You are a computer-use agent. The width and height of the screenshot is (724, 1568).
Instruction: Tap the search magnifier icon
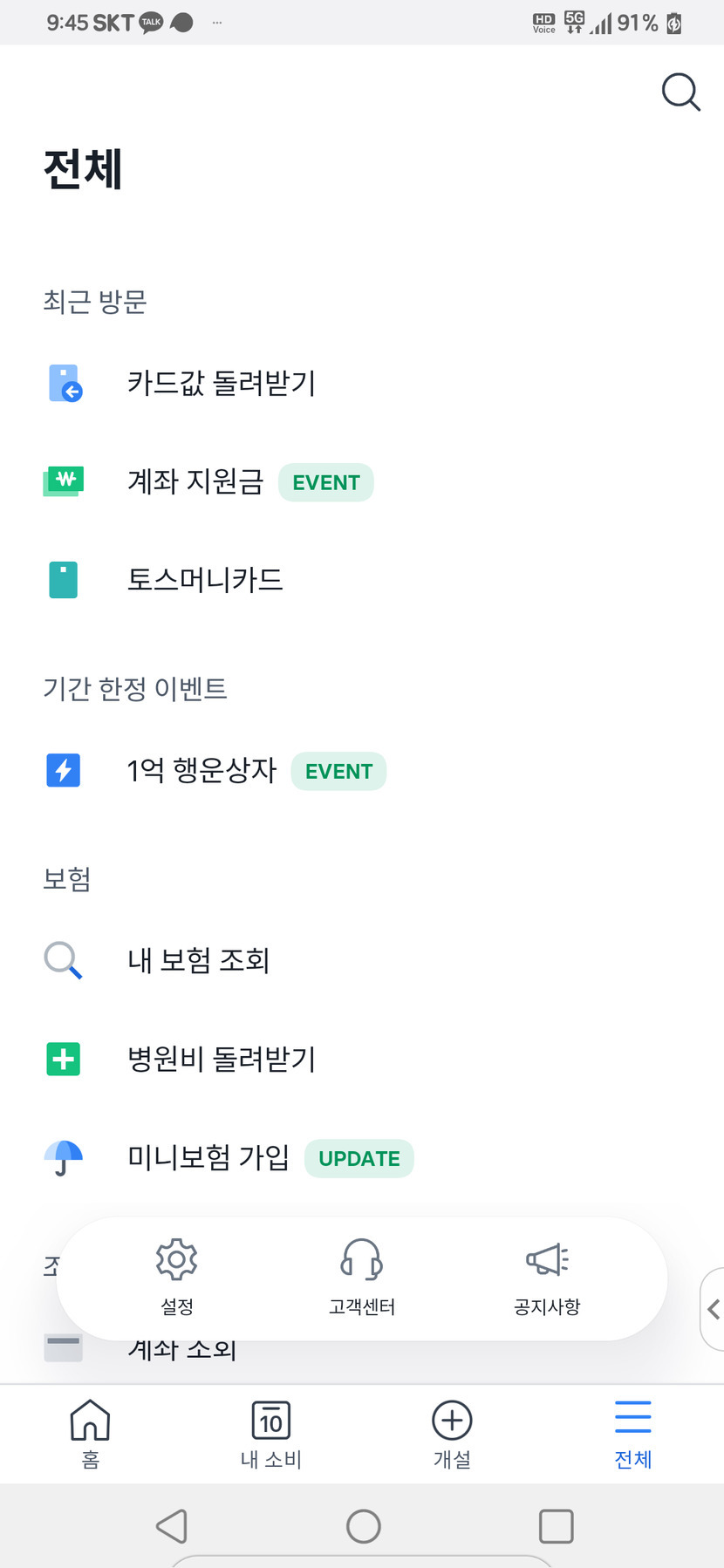[680, 92]
